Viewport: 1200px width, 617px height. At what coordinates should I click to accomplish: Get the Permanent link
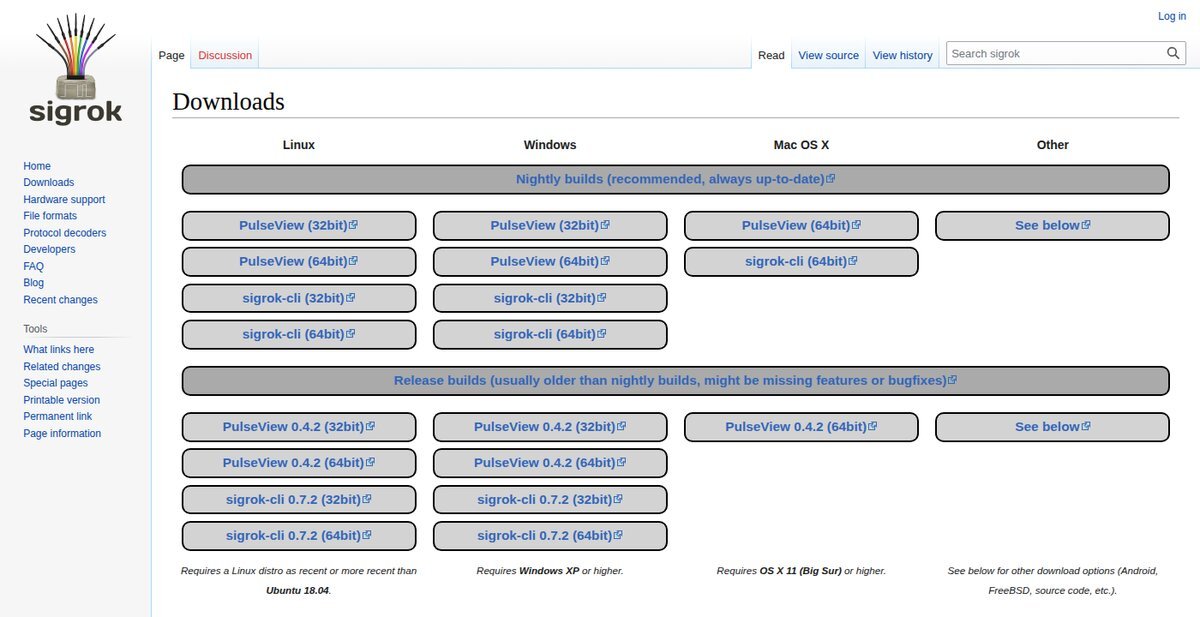(58, 416)
